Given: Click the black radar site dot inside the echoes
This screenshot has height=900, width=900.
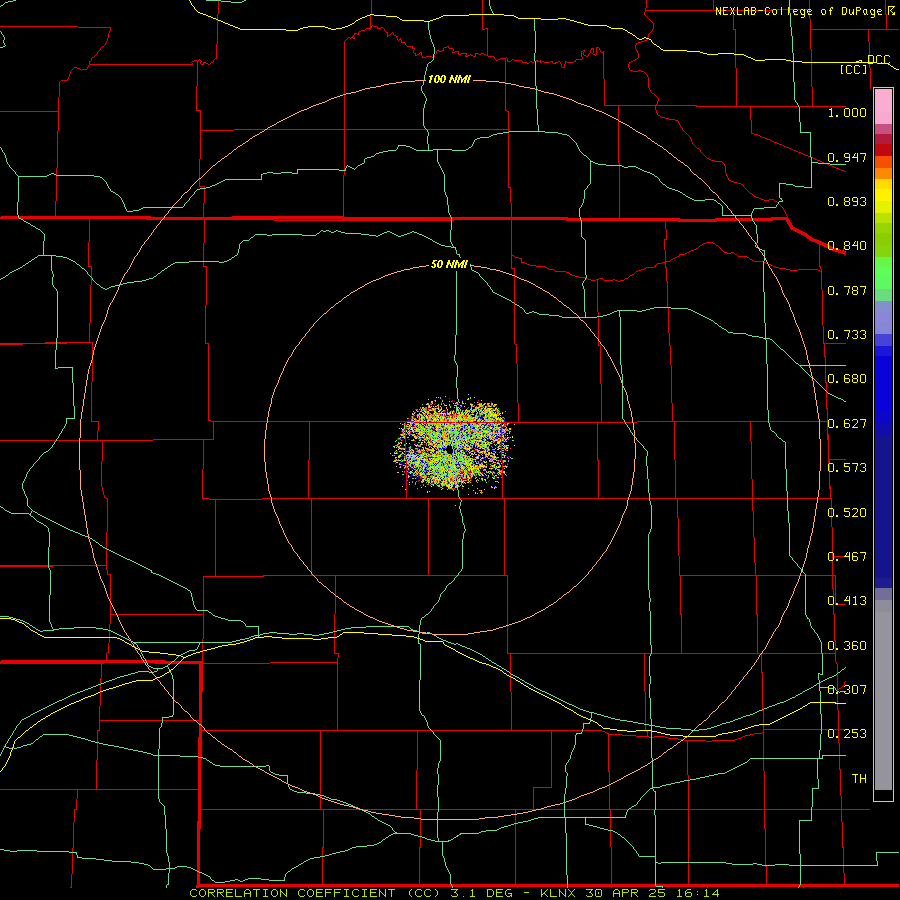Looking at the screenshot, I should coord(449,449).
